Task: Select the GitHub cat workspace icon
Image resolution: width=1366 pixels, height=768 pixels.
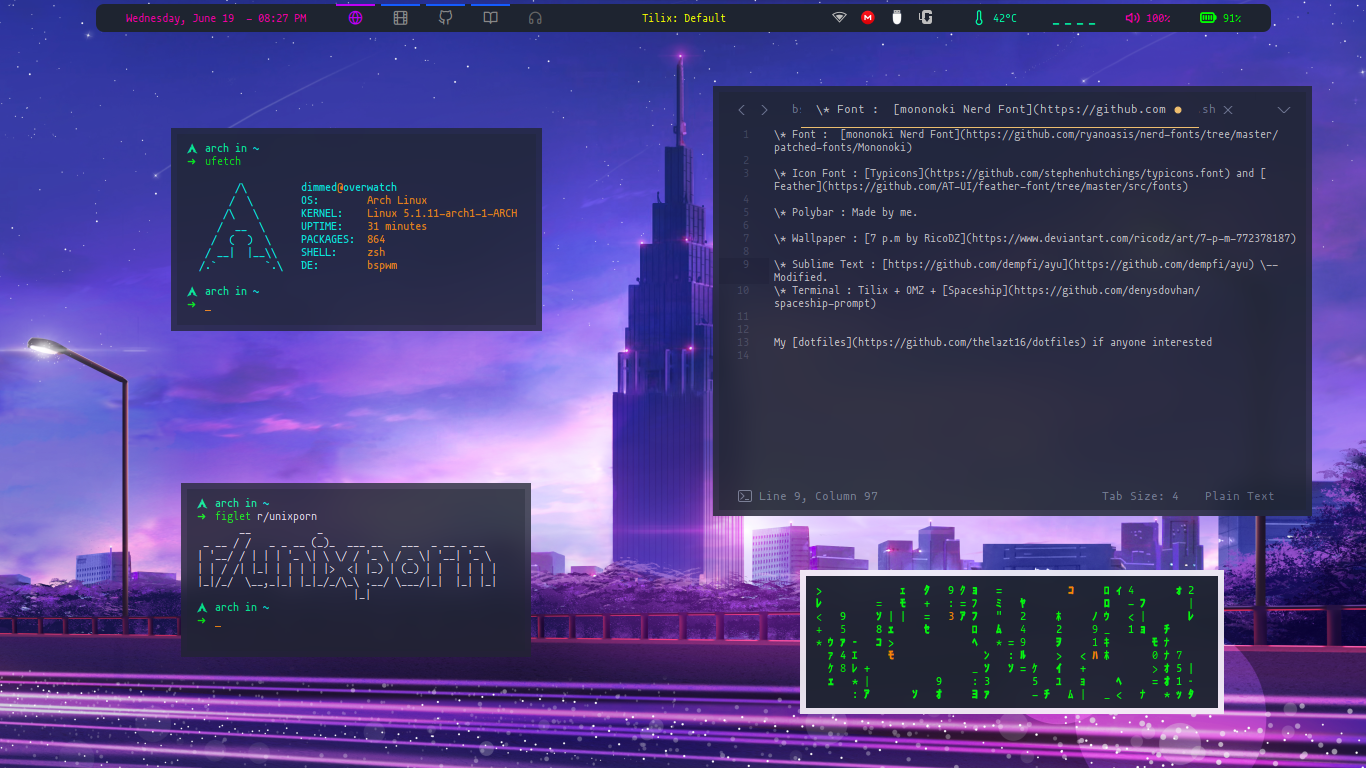Action: point(446,18)
